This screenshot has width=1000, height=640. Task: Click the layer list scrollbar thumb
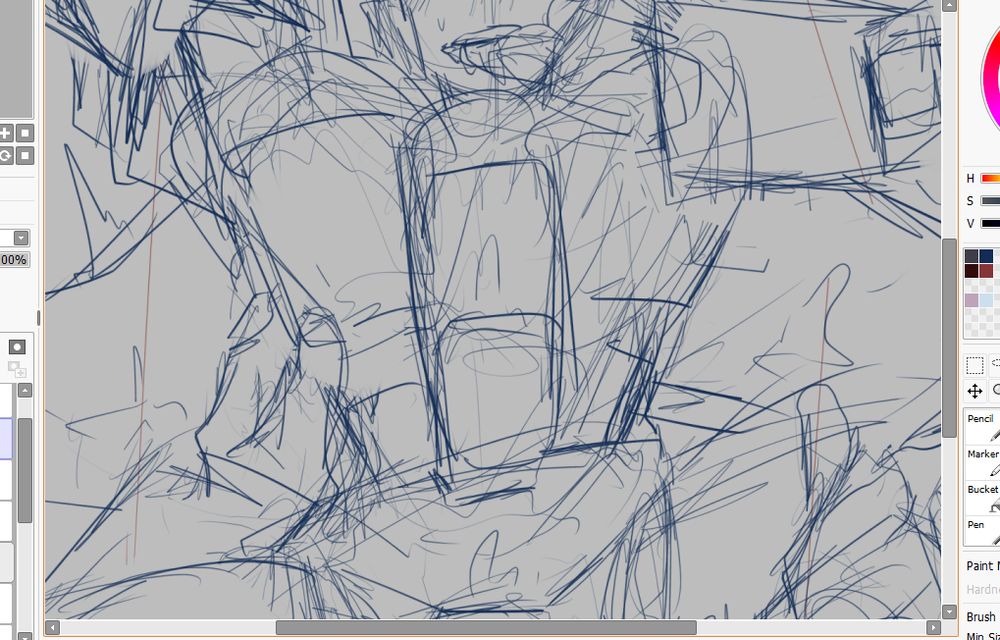[x=24, y=470]
